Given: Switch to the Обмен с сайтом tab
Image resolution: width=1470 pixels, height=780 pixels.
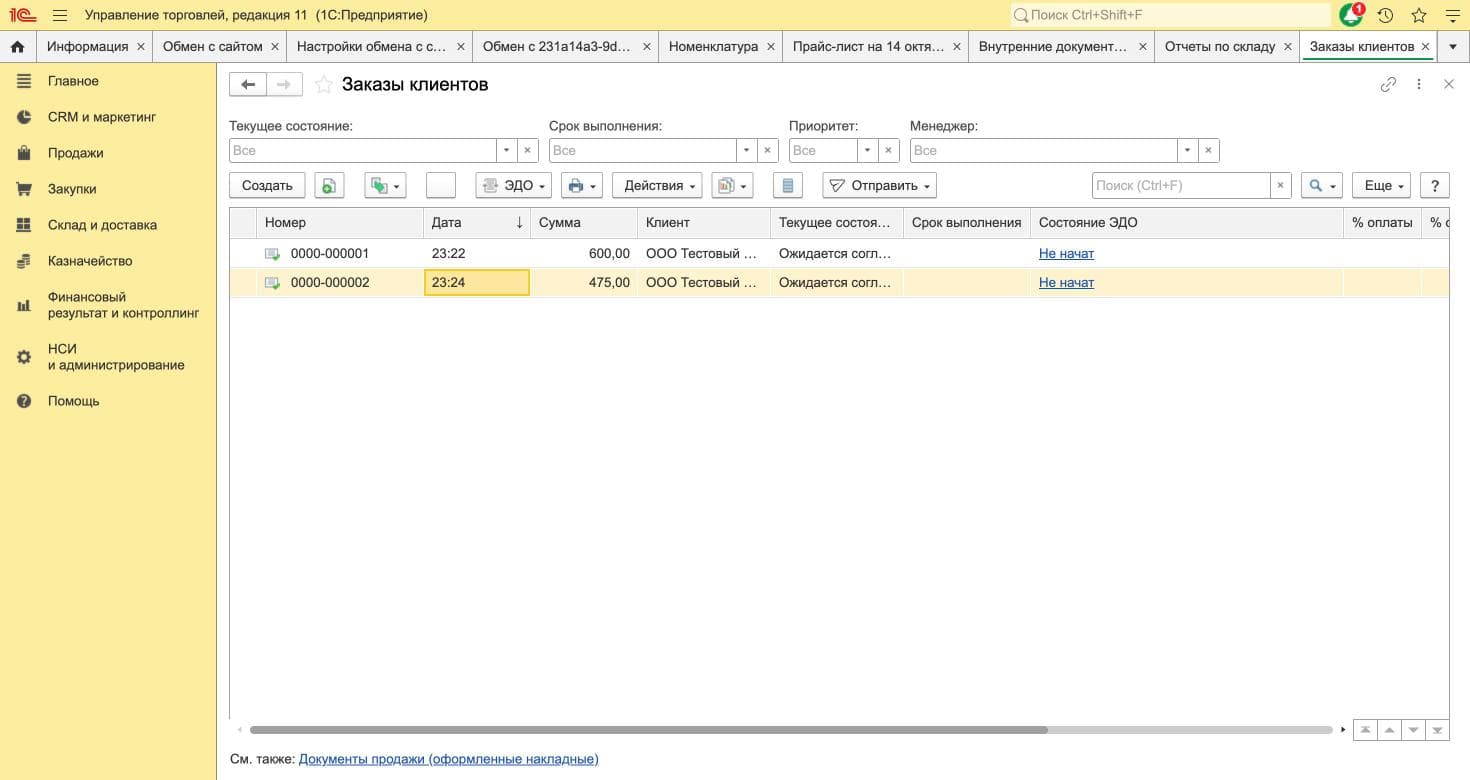Looking at the screenshot, I should tap(212, 46).
